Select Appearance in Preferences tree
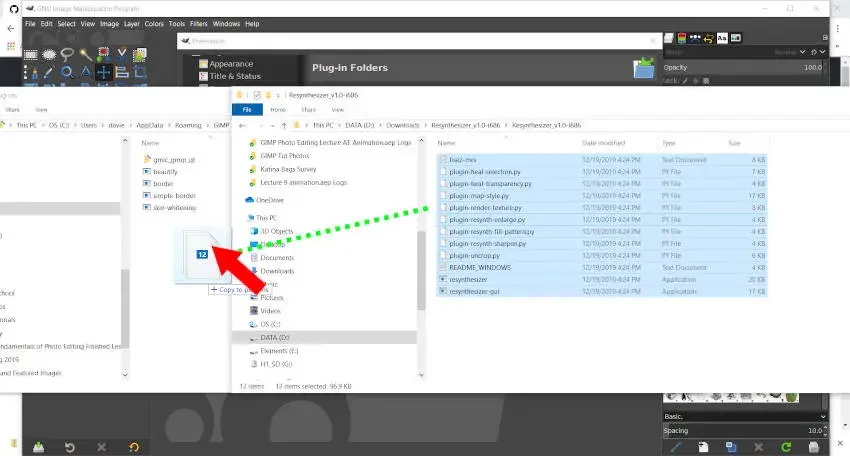 (x=231, y=64)
